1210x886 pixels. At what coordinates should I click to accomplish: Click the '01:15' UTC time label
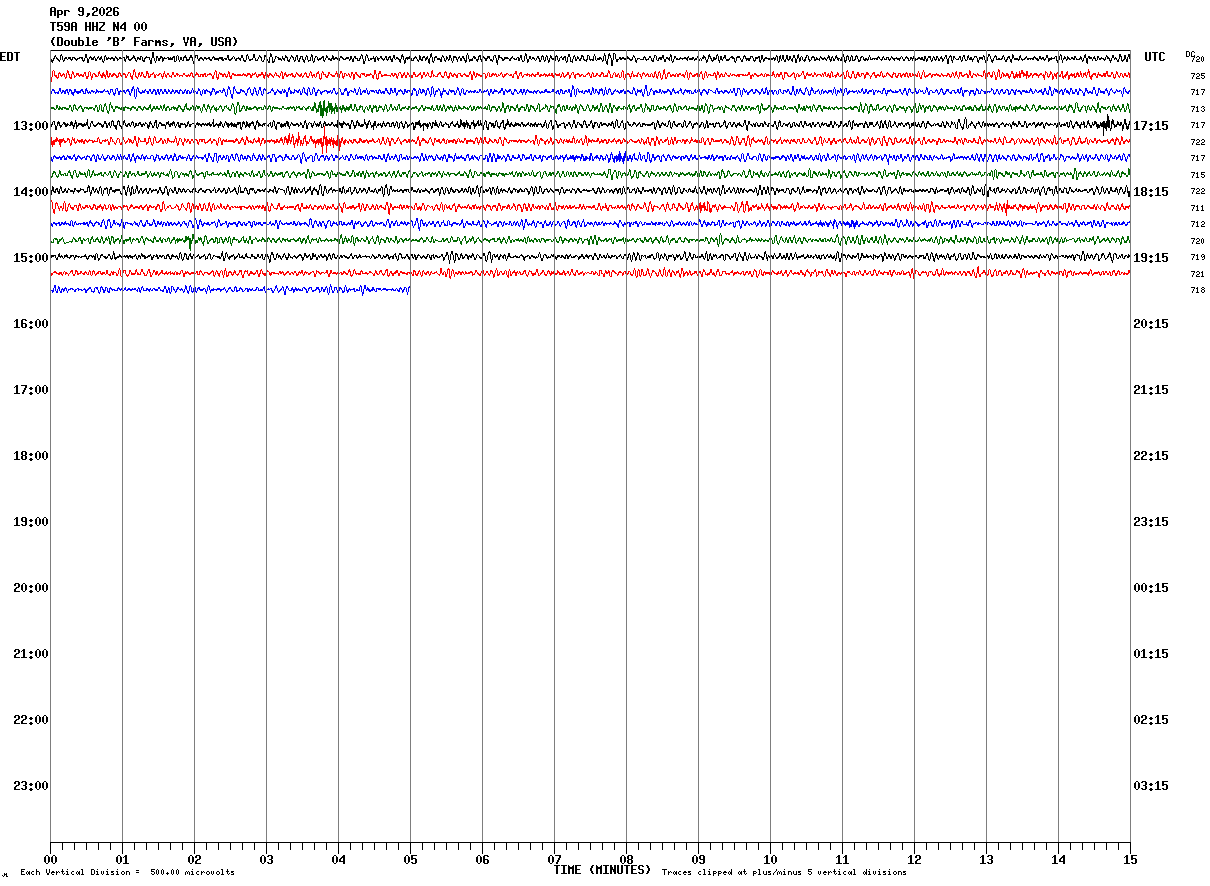coord(1150,654)
